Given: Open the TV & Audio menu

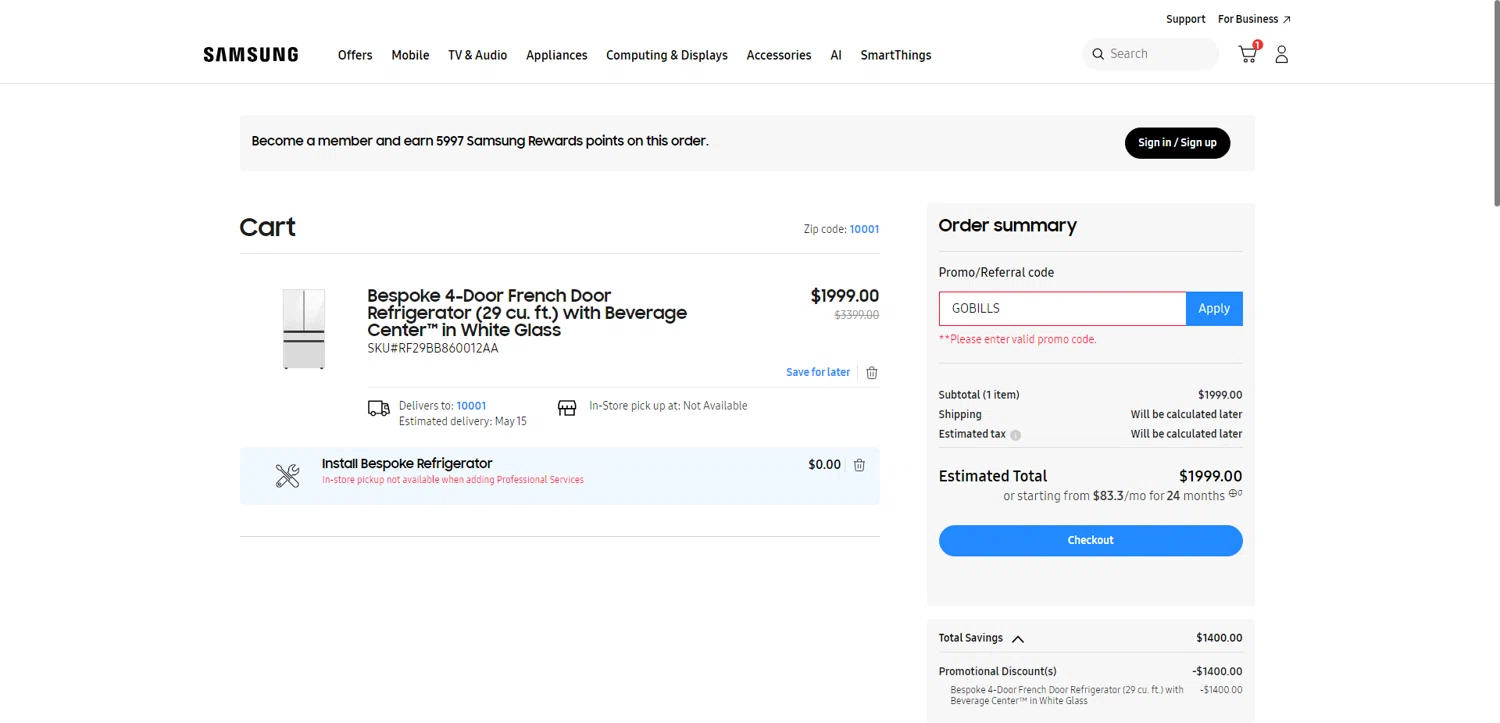Looking at the screenshot, I should coord(478,55).
